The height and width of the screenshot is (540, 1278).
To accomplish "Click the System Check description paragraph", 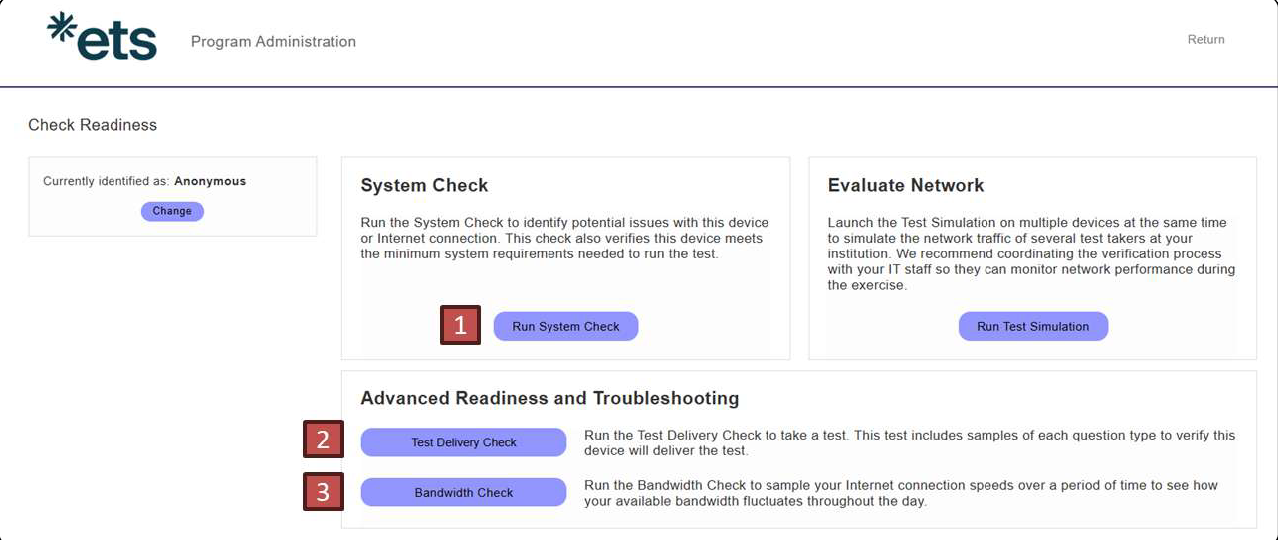I will click(564, 238).
